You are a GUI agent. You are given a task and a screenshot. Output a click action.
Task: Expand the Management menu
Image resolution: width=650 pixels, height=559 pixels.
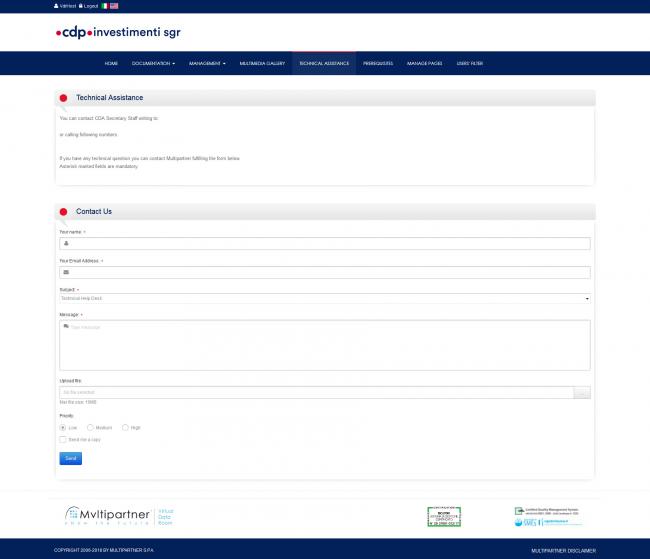pyautogui.click(x=207, y=63)
